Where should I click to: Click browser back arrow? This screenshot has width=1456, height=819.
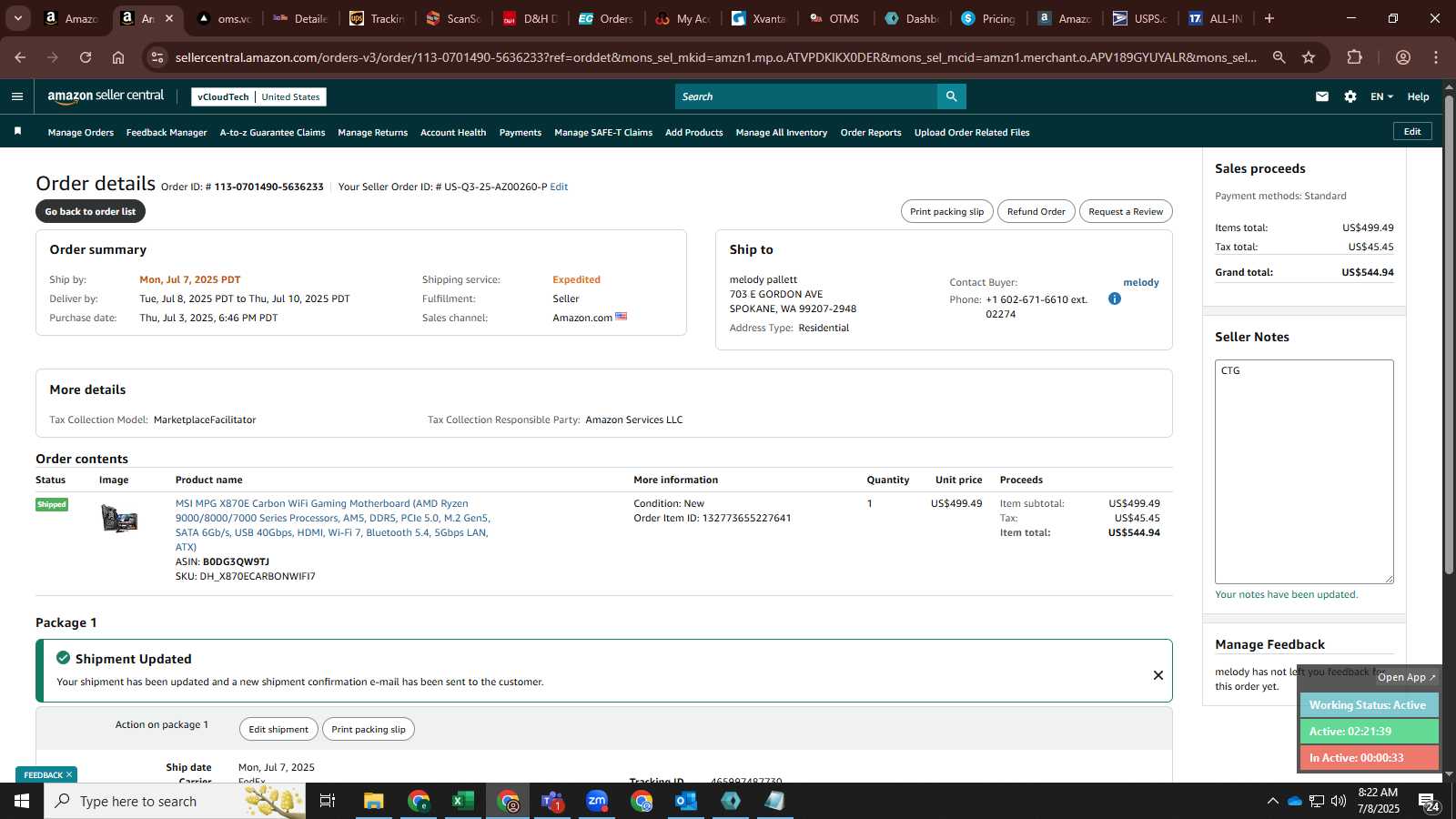[x=20, y=57]
